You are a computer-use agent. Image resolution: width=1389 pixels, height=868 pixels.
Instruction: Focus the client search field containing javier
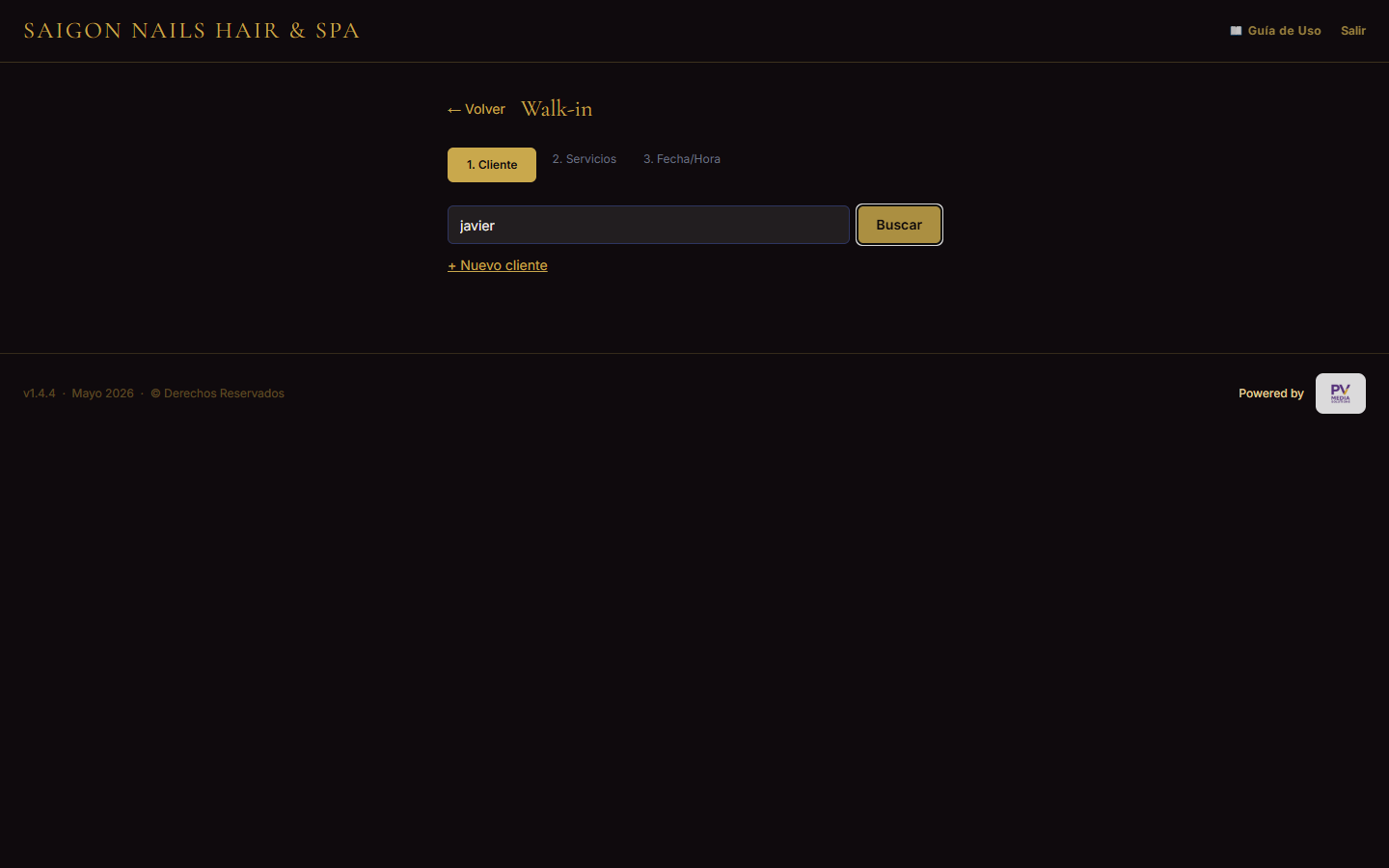(x=648, y=225)
